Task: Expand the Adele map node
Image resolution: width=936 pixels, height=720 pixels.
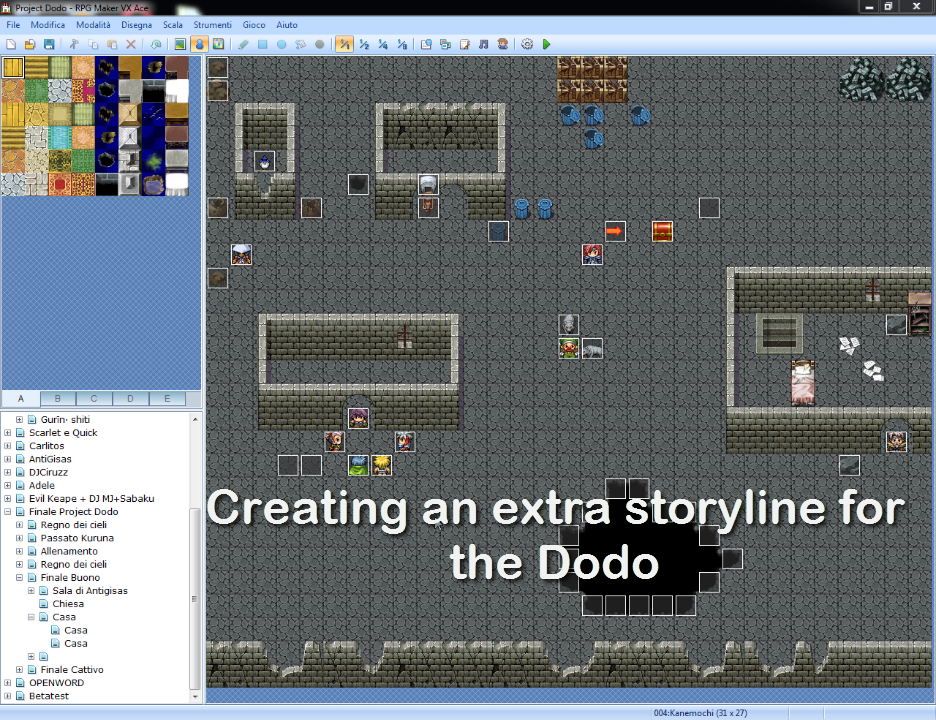Action: coord(8,485)
